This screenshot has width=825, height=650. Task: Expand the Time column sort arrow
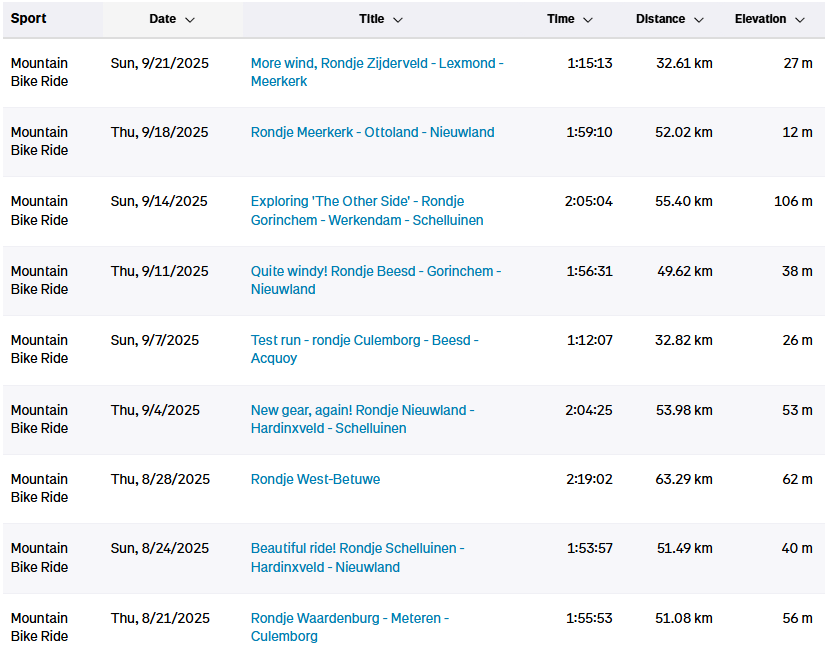coord(588,20)
